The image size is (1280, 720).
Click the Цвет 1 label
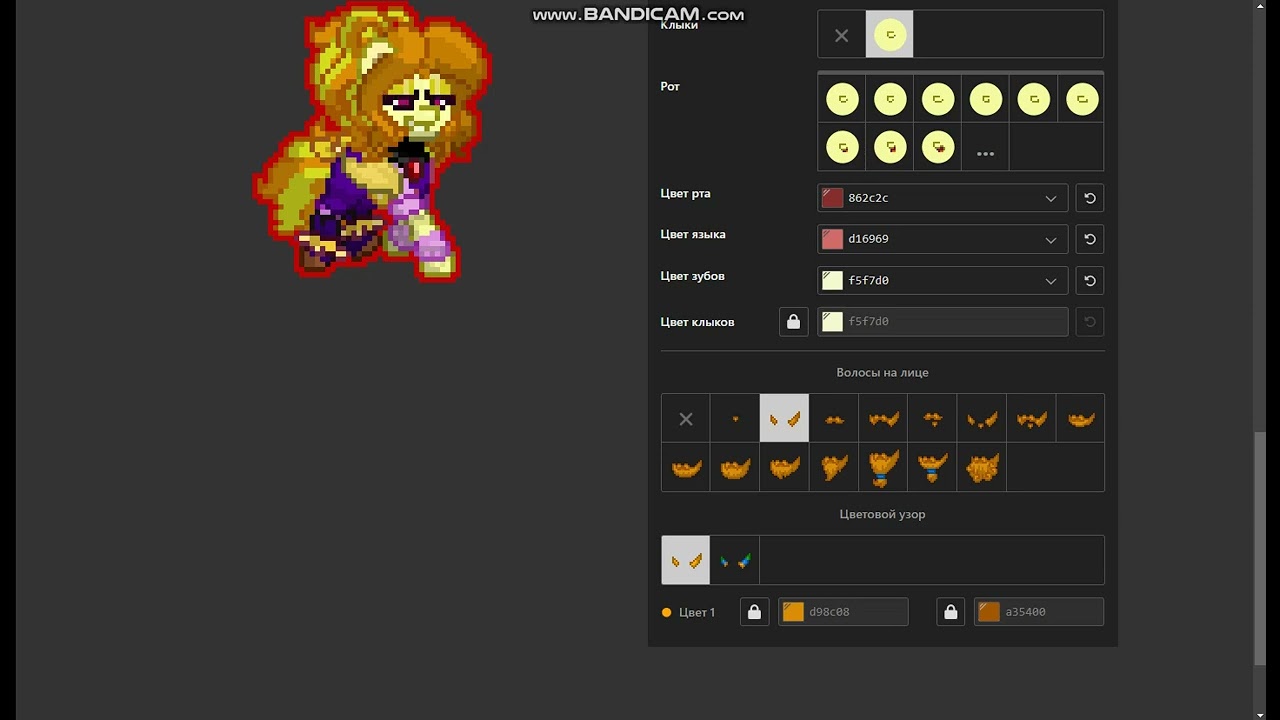(x=697, y=612)
